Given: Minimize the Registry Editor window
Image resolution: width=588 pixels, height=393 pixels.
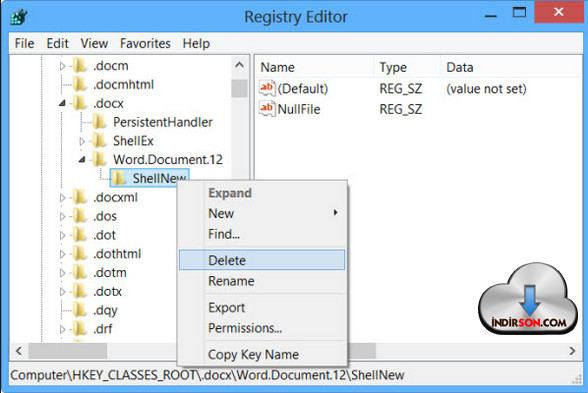Looking at the screenshot, I should click(490, 15).
